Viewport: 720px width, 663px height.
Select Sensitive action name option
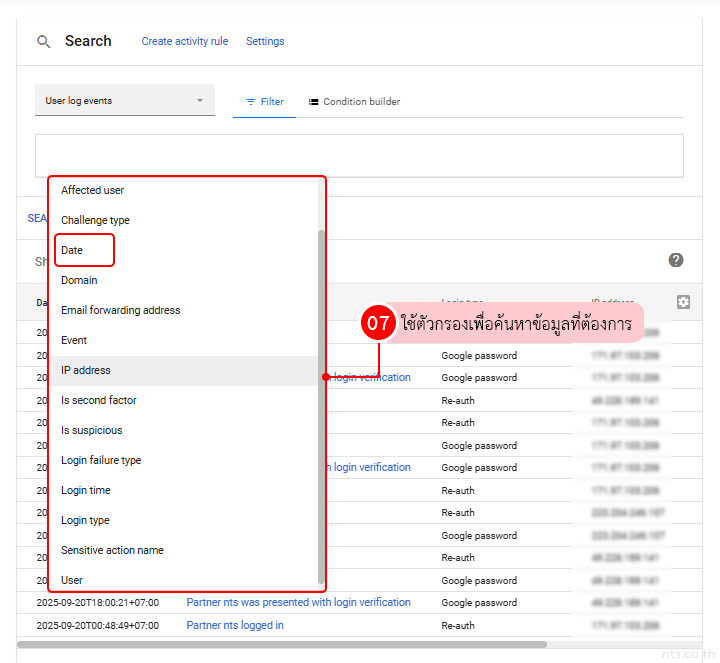(112, 550)
